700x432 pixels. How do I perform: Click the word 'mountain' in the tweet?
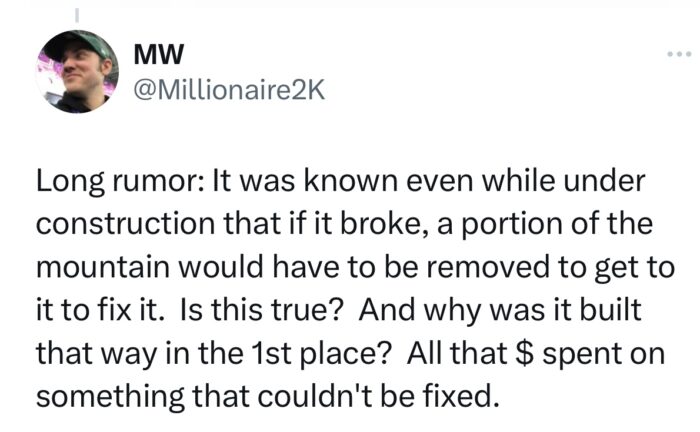pos(103,266)
